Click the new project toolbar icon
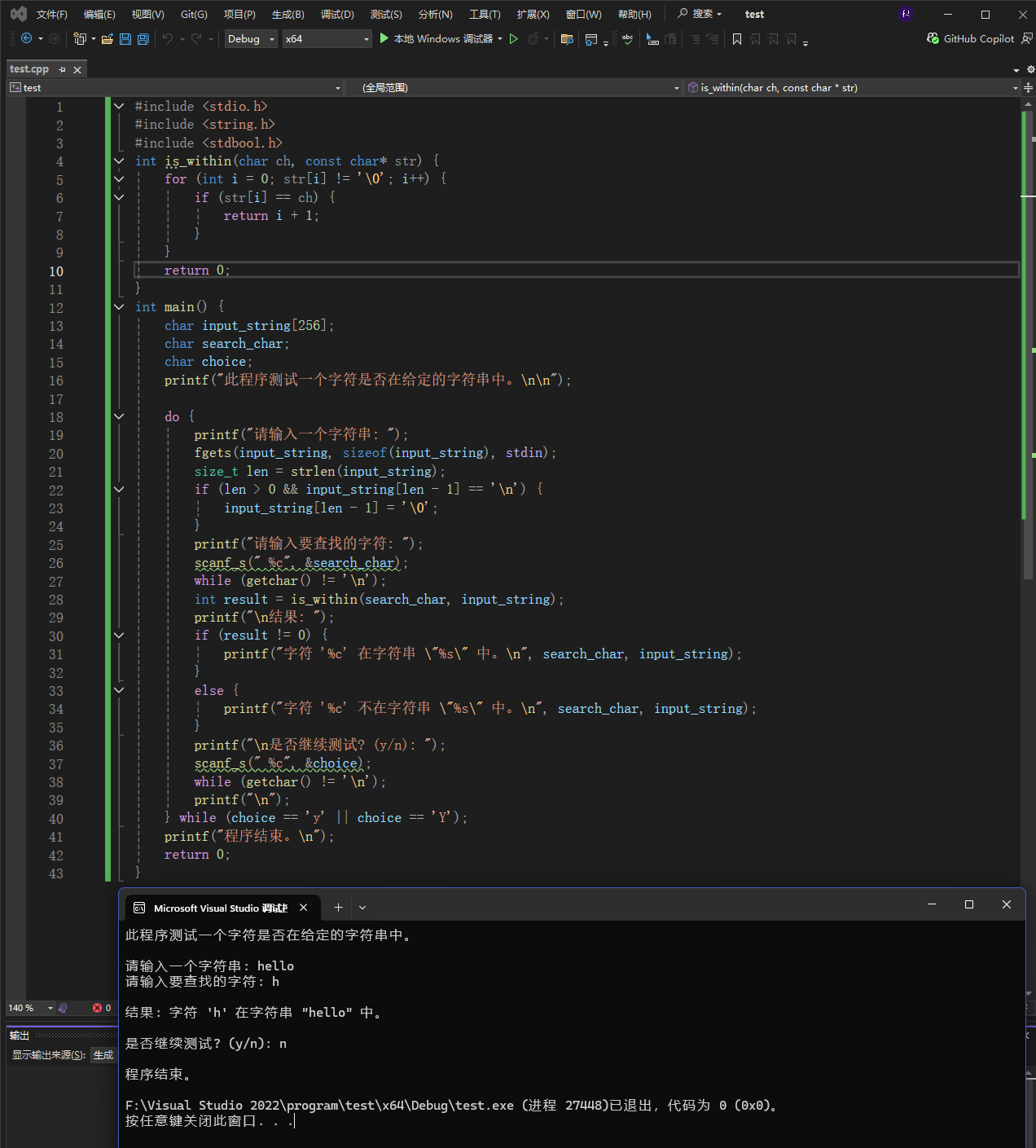The height and width of the screenshot is (1148, 1036). pos(80,38)
